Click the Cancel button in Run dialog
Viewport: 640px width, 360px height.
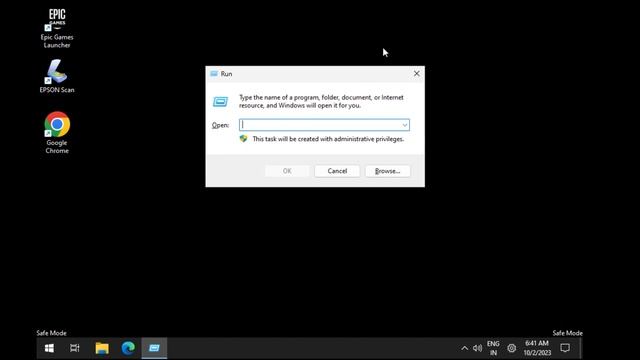[x=337, y=171]
